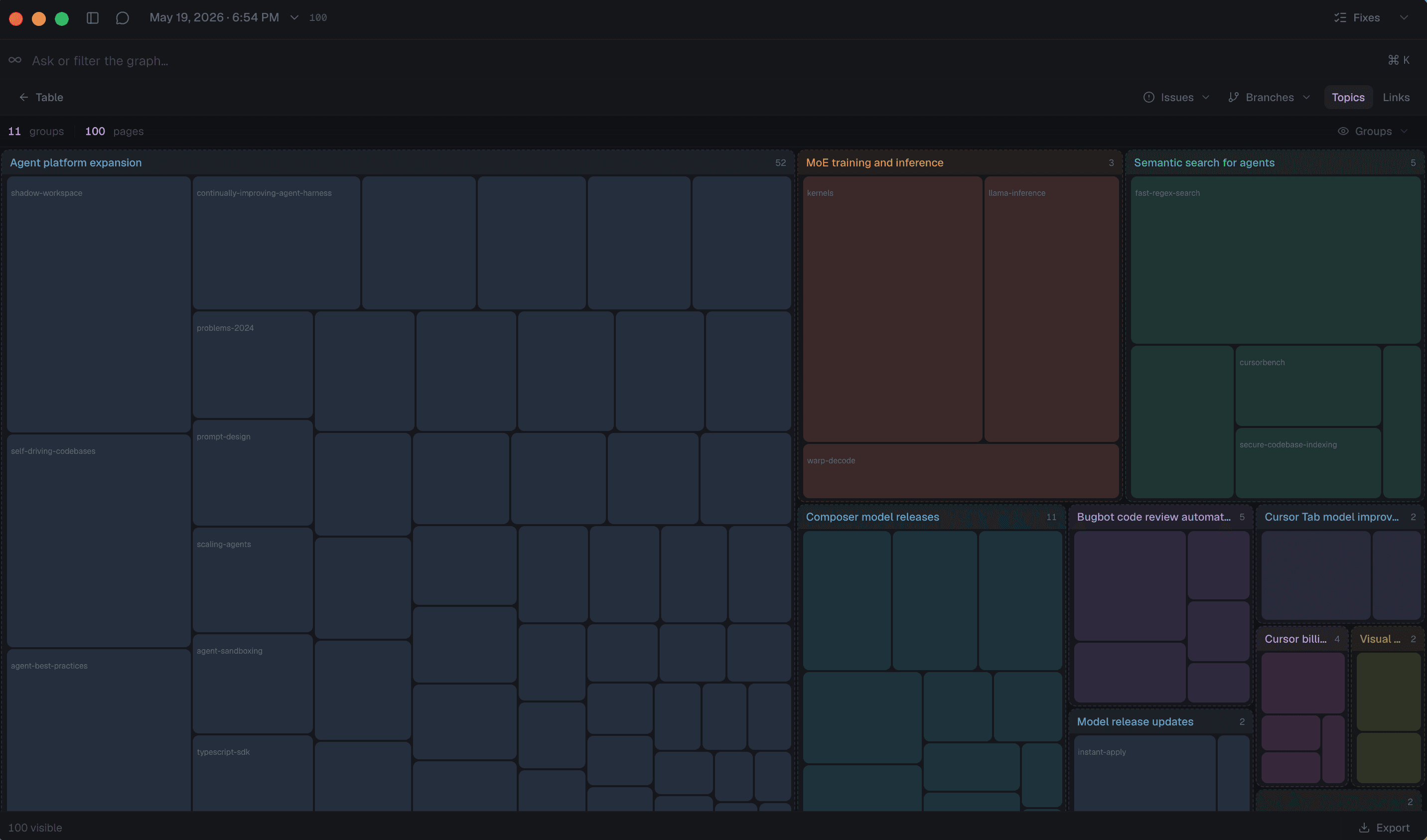1427x840 pixels.
Task: Open Composer model releases group header
Action: (932, 517)
